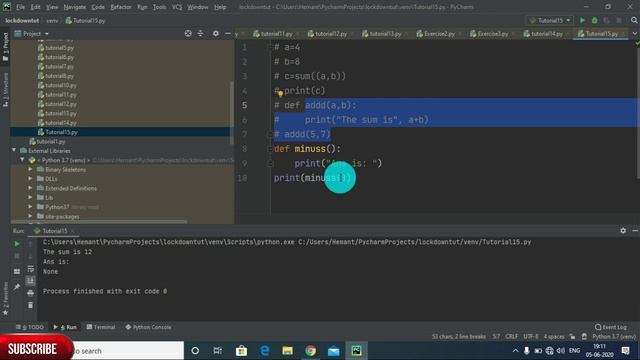Collapse all icon in Project panel
The width and height of the screenshot is (640, 360).
(x=200, y=33)
